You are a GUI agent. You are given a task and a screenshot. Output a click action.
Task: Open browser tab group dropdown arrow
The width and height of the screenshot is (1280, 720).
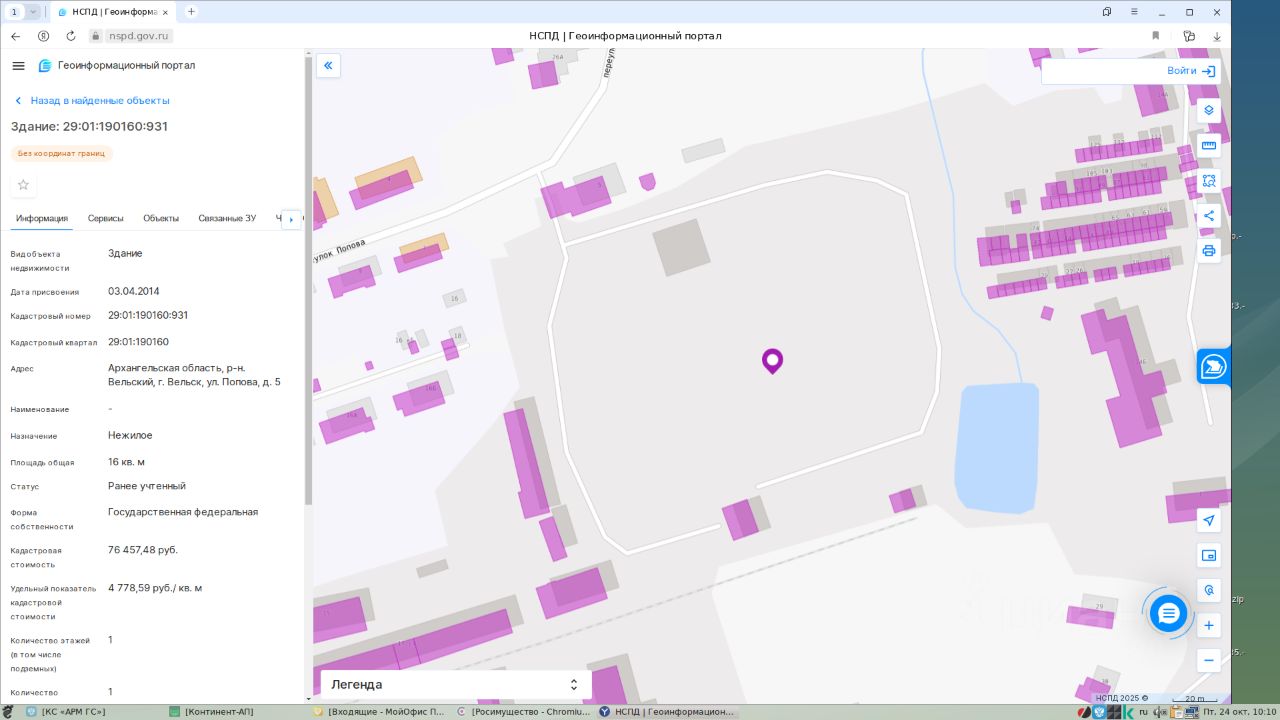(x=33, y=12)
